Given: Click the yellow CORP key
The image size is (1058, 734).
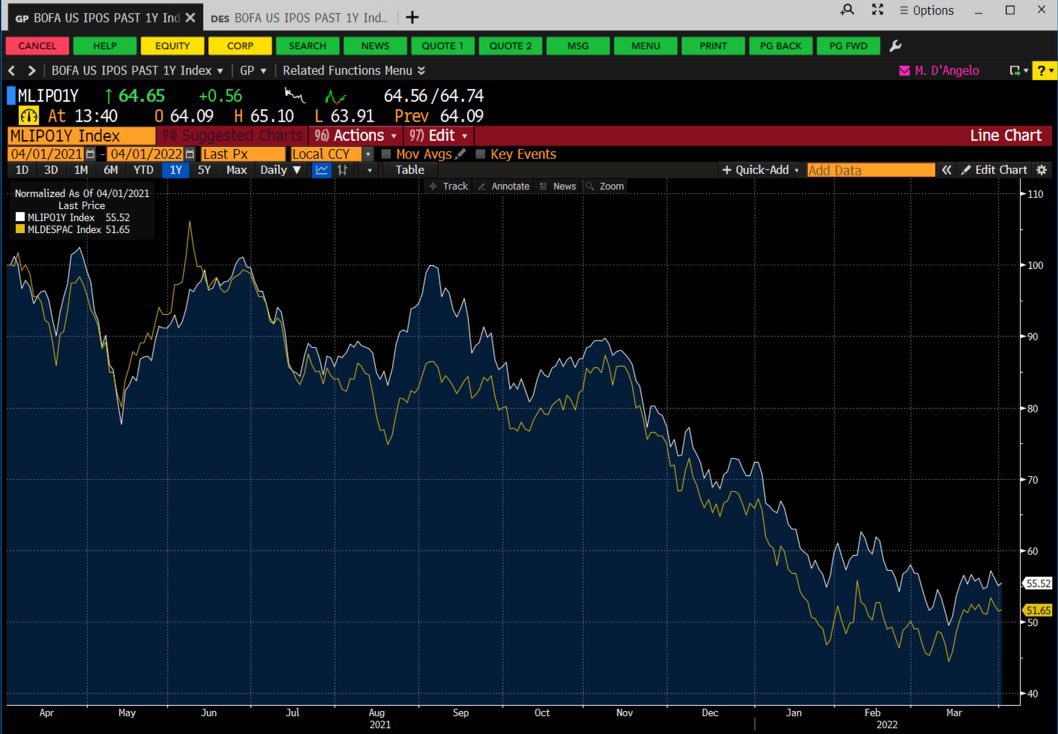Looking at the screenshot, I should (240, 46).
